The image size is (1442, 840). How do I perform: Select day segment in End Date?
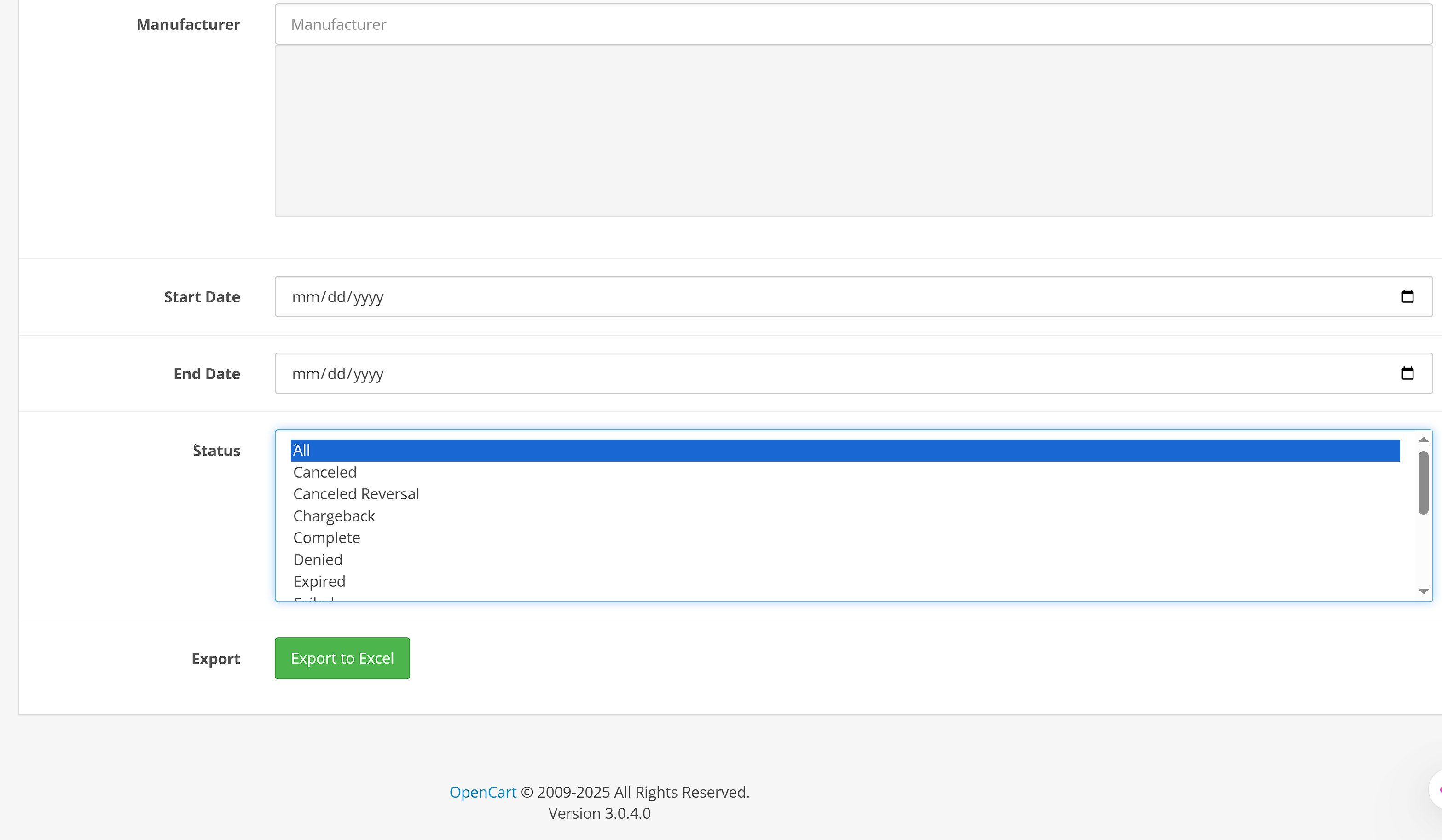point(336,374)
